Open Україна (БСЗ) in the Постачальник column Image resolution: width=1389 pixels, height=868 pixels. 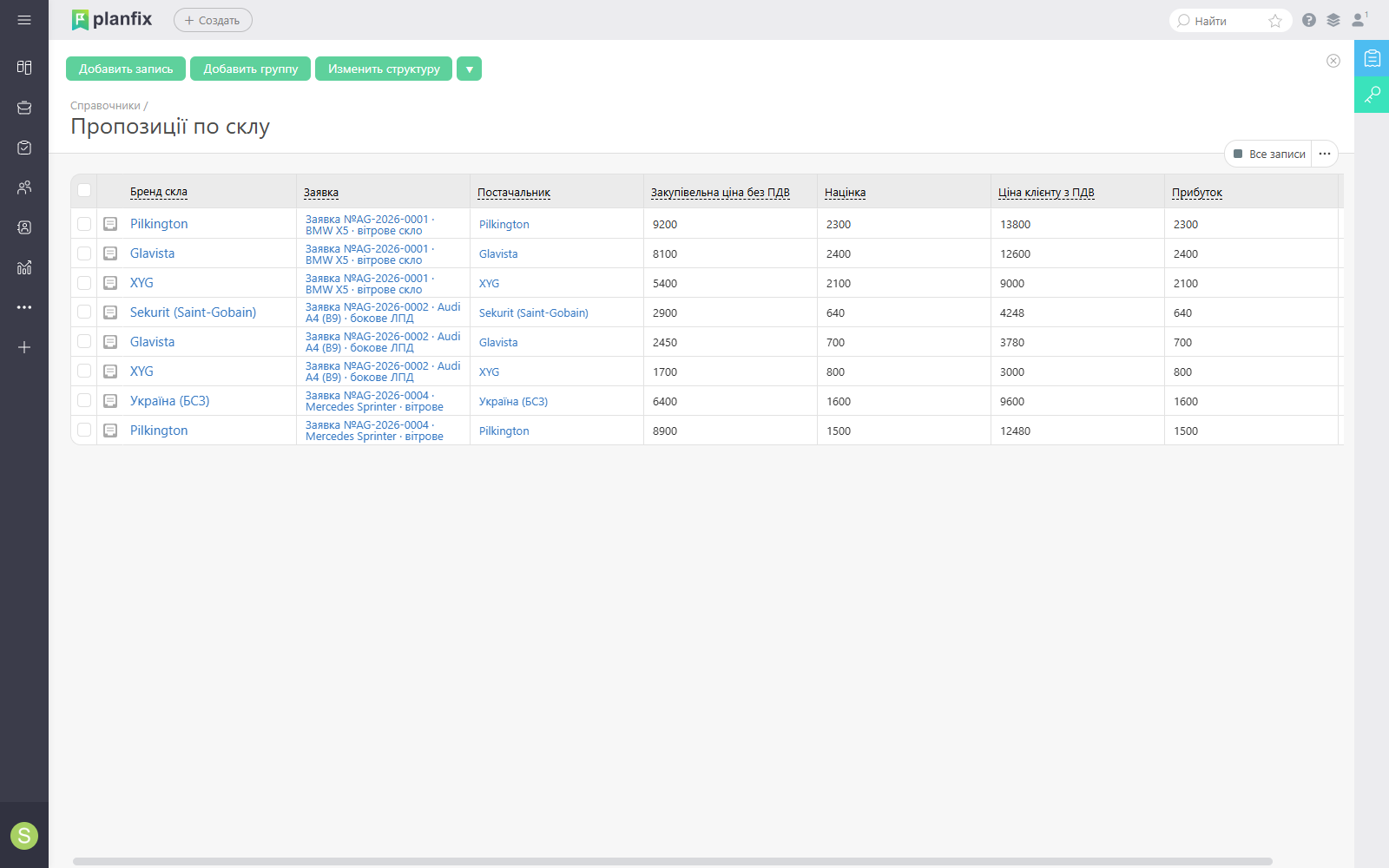point(513,402)
